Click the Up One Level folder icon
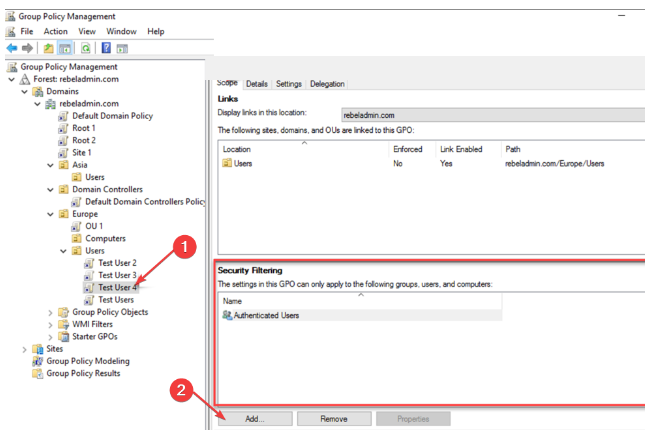Screen dimensions: 655x438 point(49,48)
